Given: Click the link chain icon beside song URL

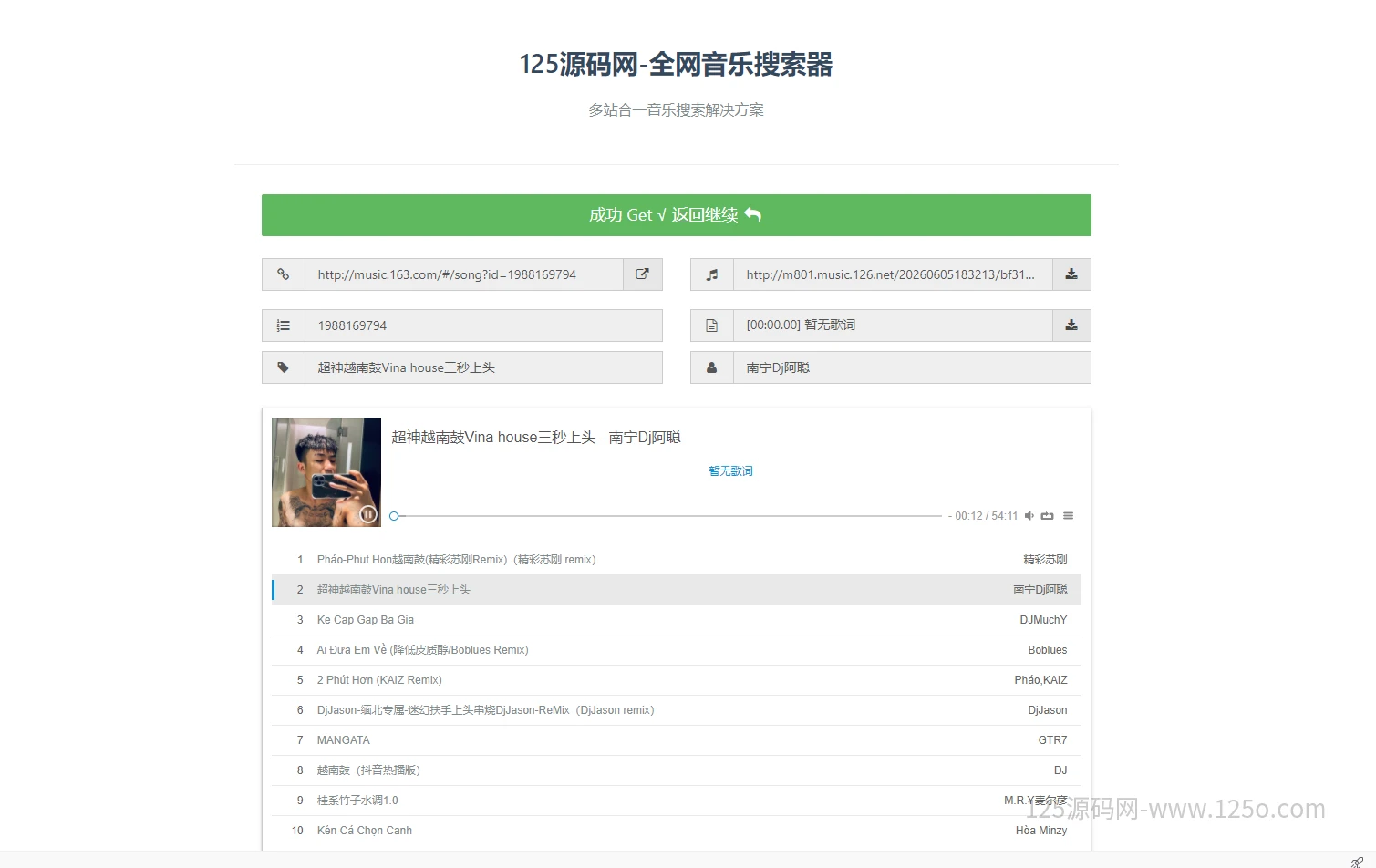Looking at the screenshot, I should pos(284,274).
